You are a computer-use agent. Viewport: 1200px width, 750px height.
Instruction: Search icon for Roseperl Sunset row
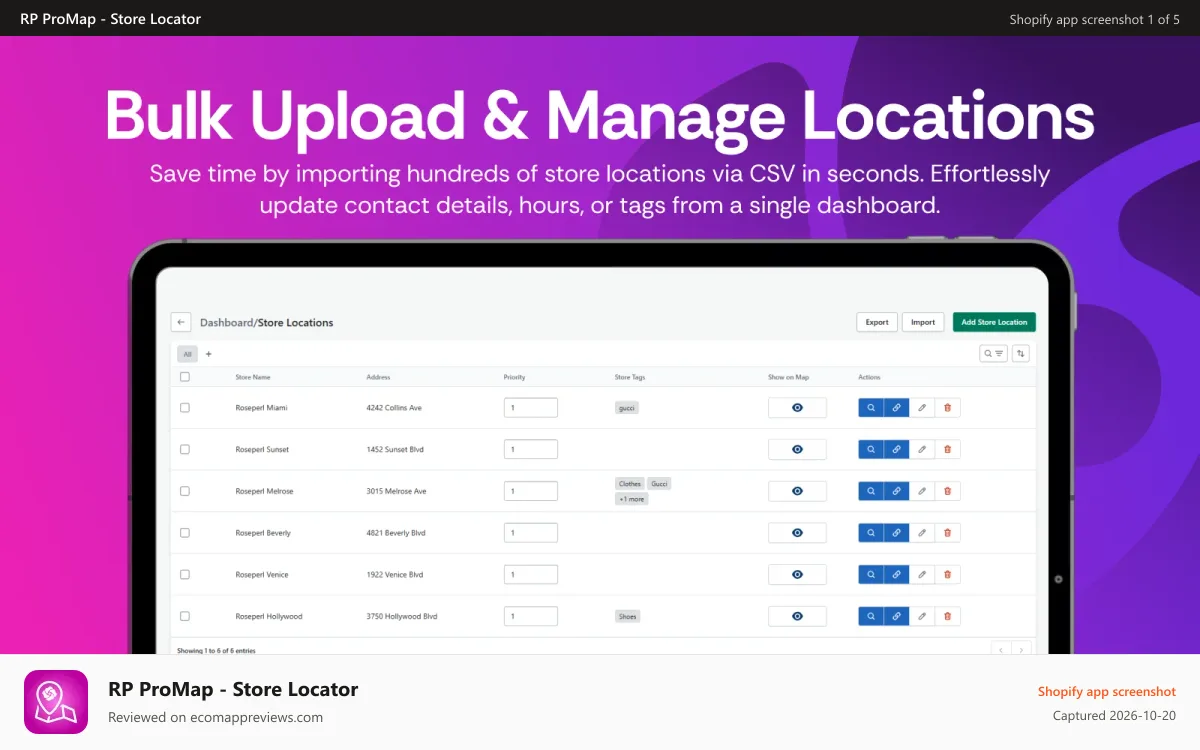click(871, 449)
